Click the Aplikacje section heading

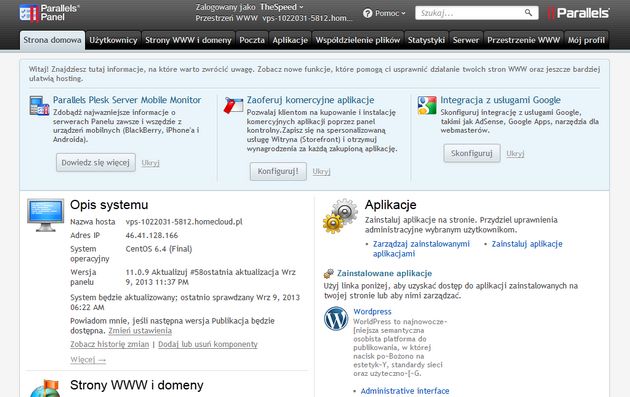click(390, 205)
